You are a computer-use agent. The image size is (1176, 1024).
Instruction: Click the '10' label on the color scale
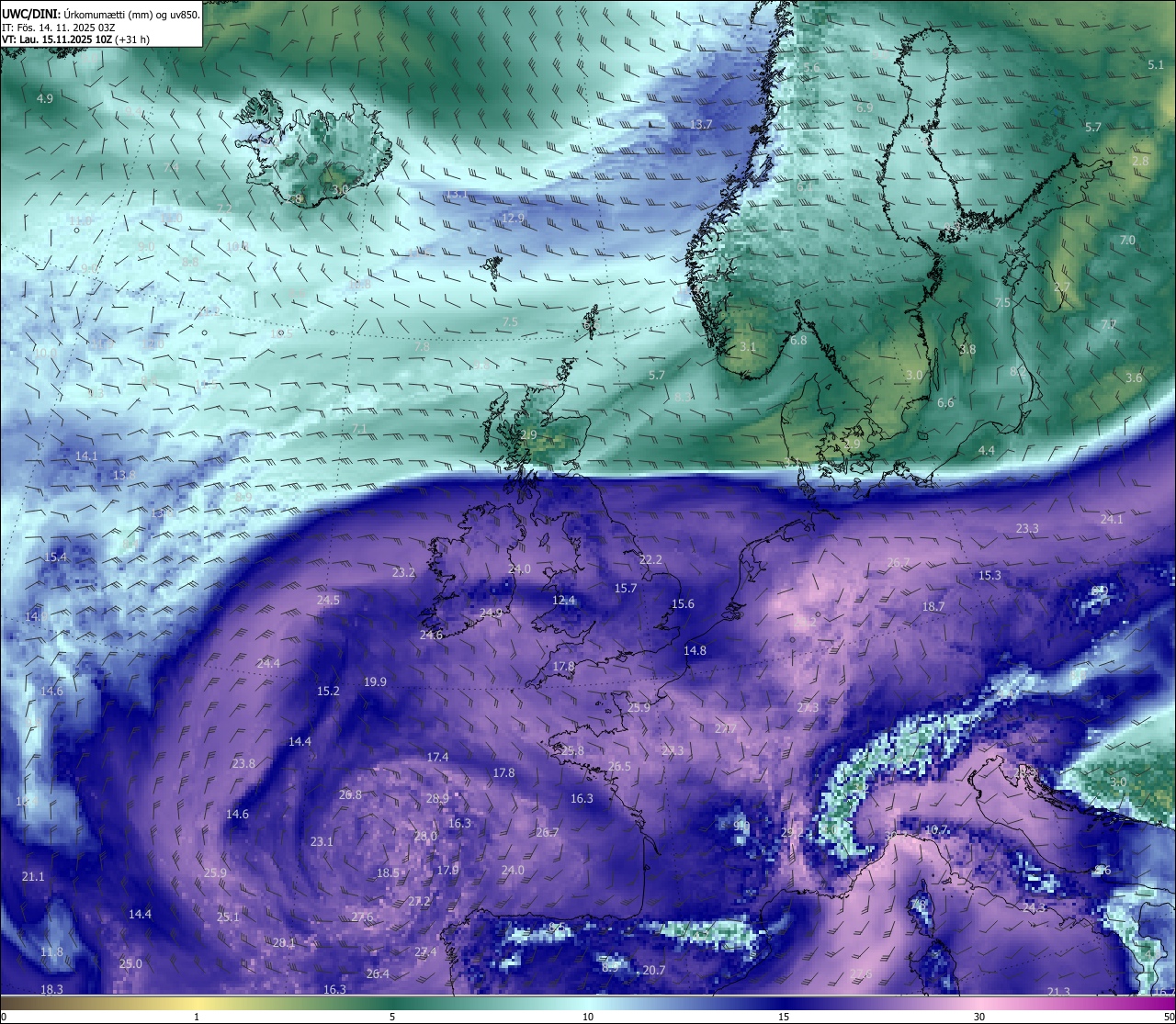(588, 1017)
